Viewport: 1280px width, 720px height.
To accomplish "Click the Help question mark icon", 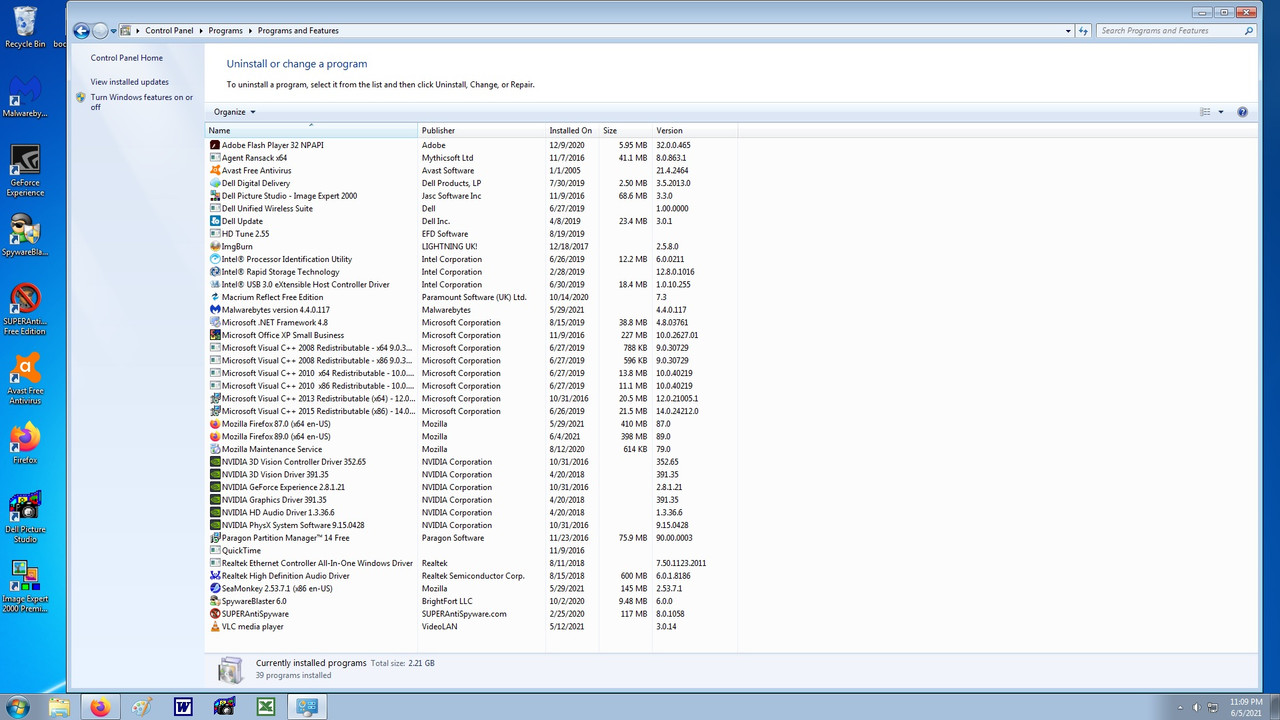I will coord(1242,111).
